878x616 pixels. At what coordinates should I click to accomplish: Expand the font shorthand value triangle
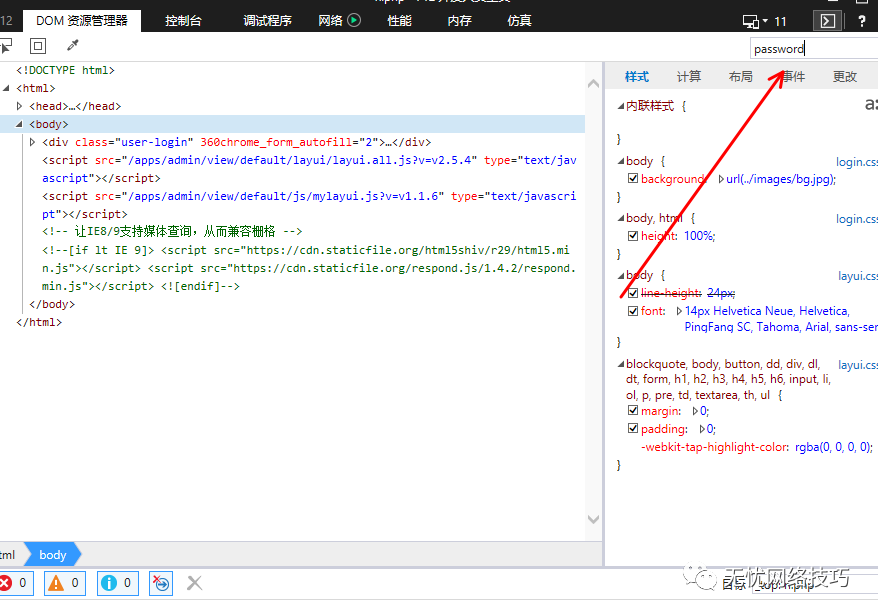[679, 311]
